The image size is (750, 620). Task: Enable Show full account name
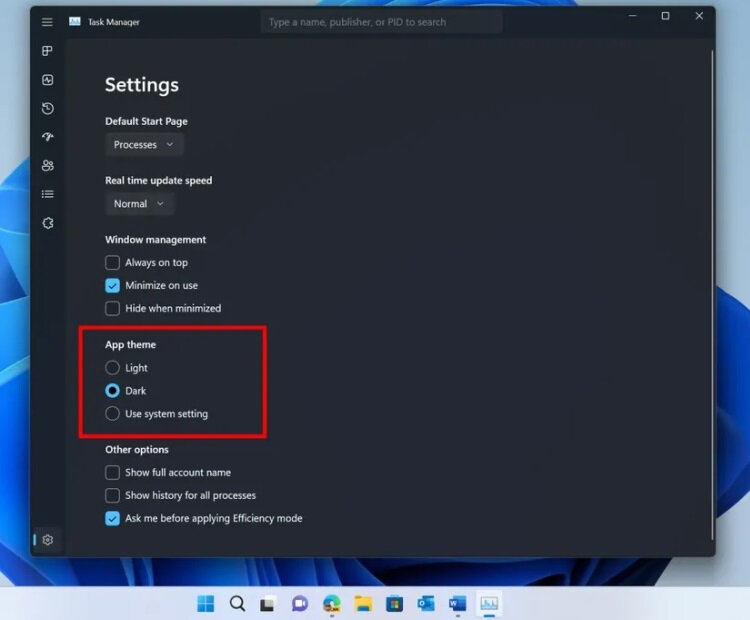click(112, 473)
